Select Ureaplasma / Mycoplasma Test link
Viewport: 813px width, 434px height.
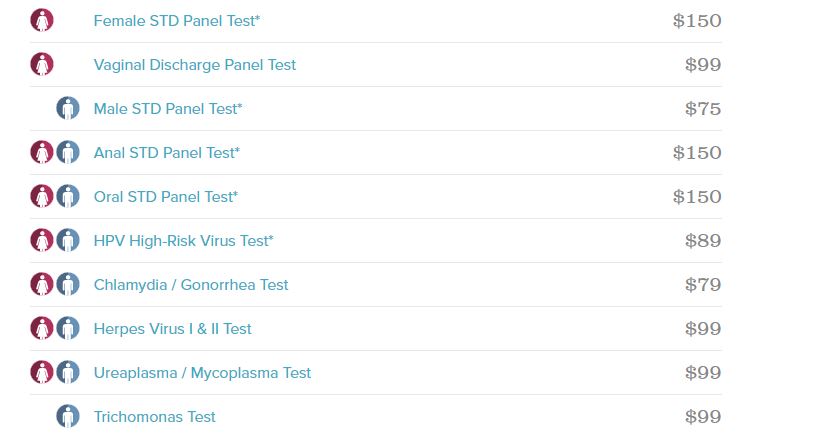(202, 373)
